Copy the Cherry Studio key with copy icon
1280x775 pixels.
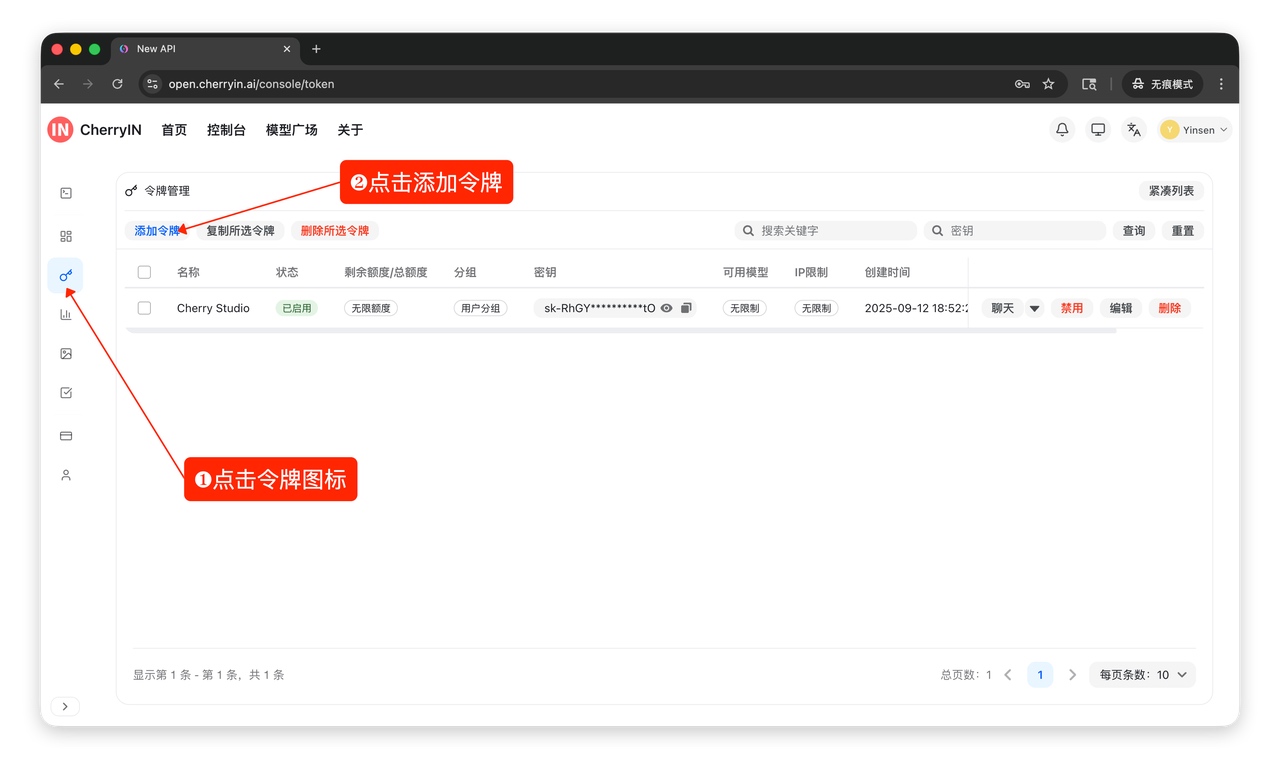click(x=686, y=308)
